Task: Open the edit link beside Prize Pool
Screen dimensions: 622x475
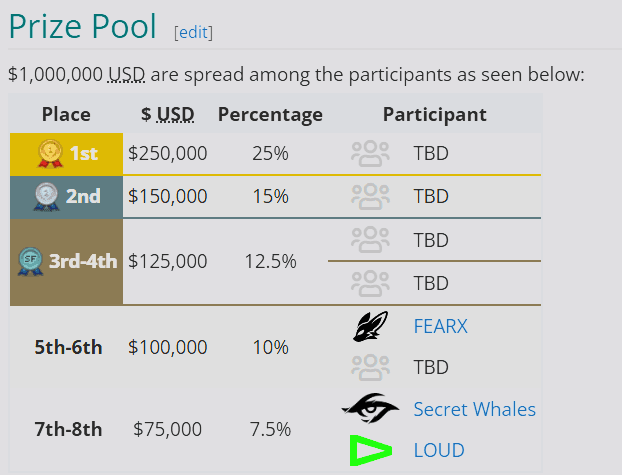Action: [x=193, y=32]
